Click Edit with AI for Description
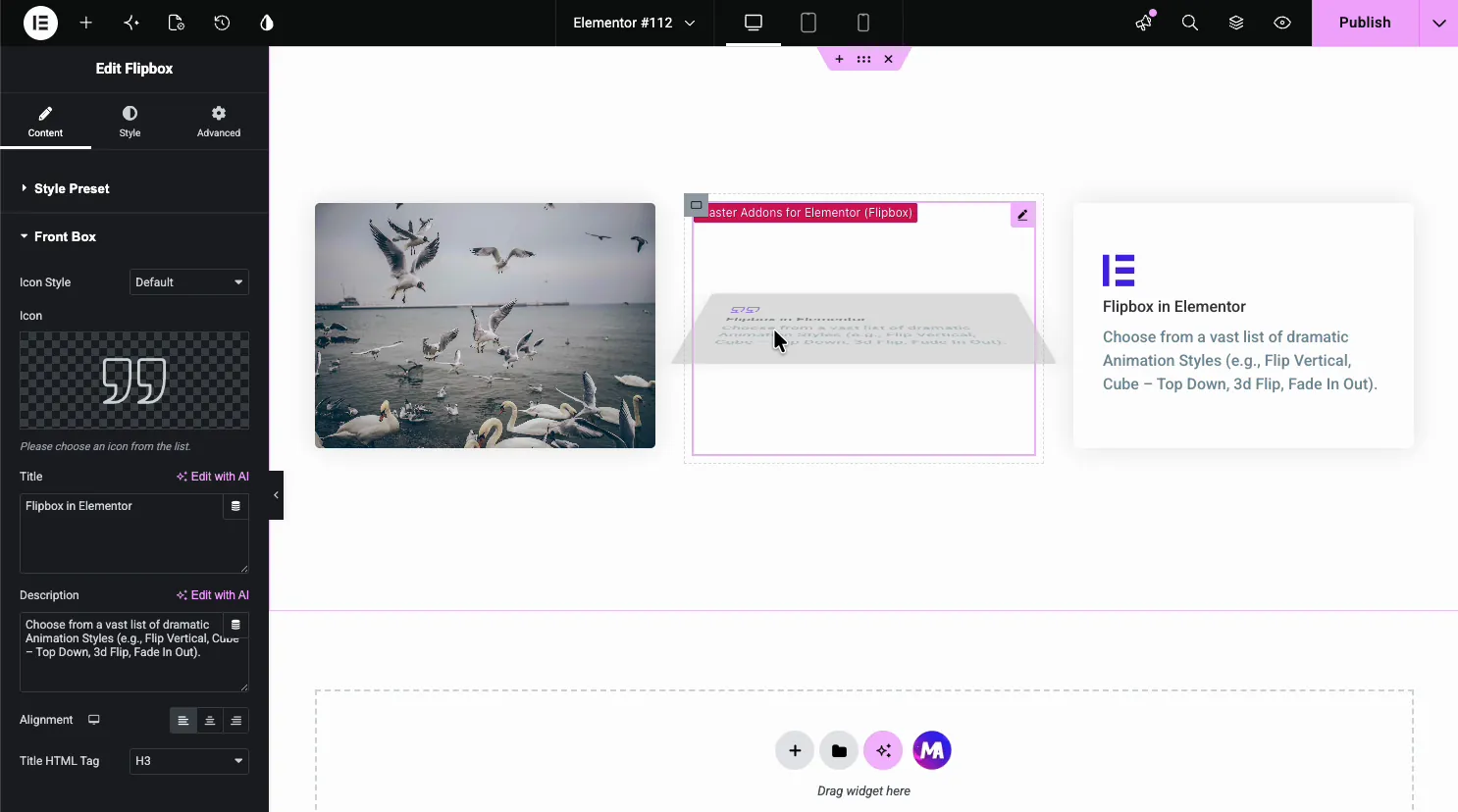The width and height of the screenshot is (1458, 812). click(213, 595)
